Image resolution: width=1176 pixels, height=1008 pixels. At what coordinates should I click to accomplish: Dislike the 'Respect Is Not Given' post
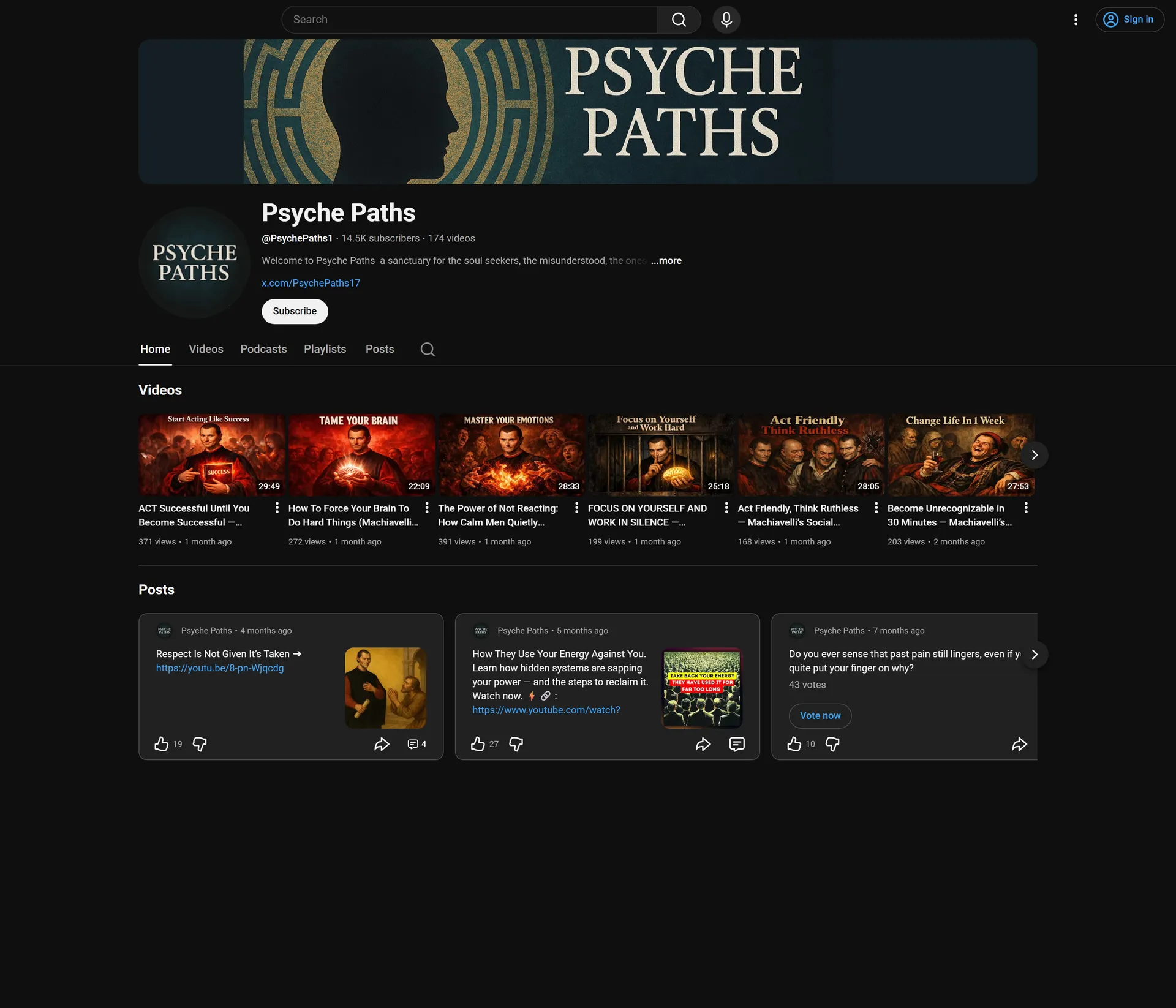pyautogui.click(x=200, y=744)
